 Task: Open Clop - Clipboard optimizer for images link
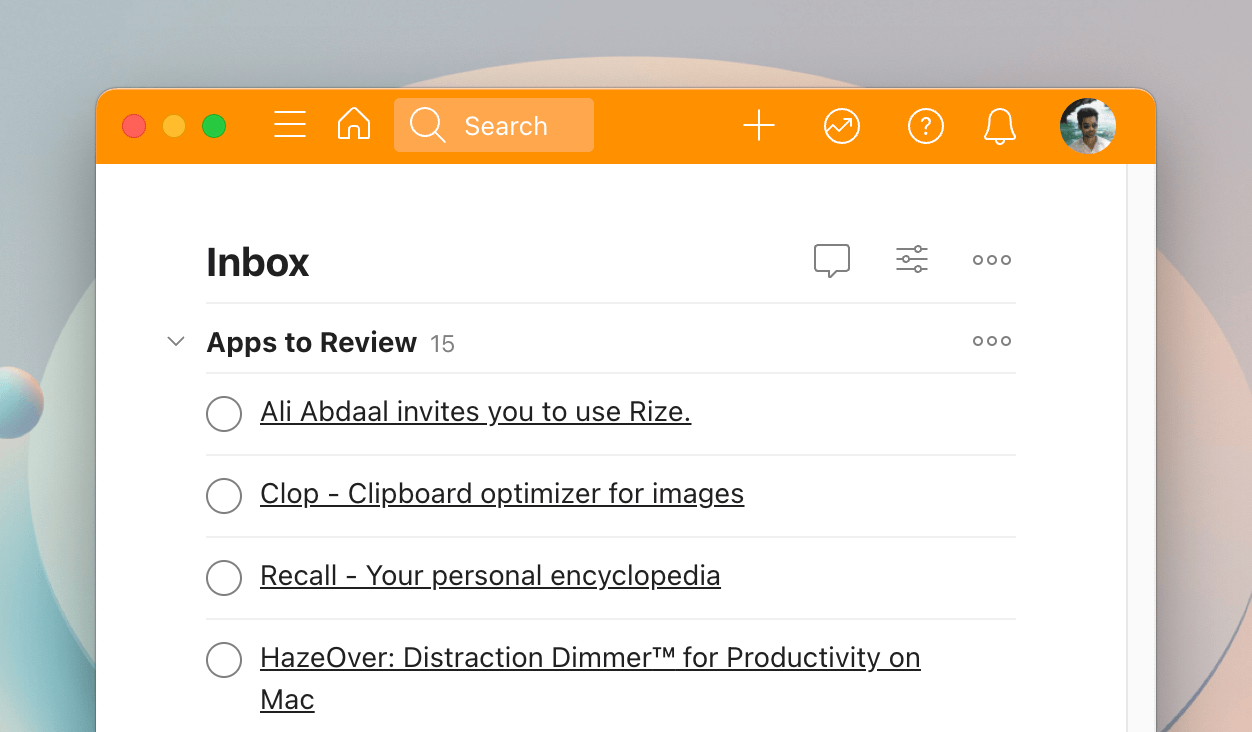click(502, 494)
